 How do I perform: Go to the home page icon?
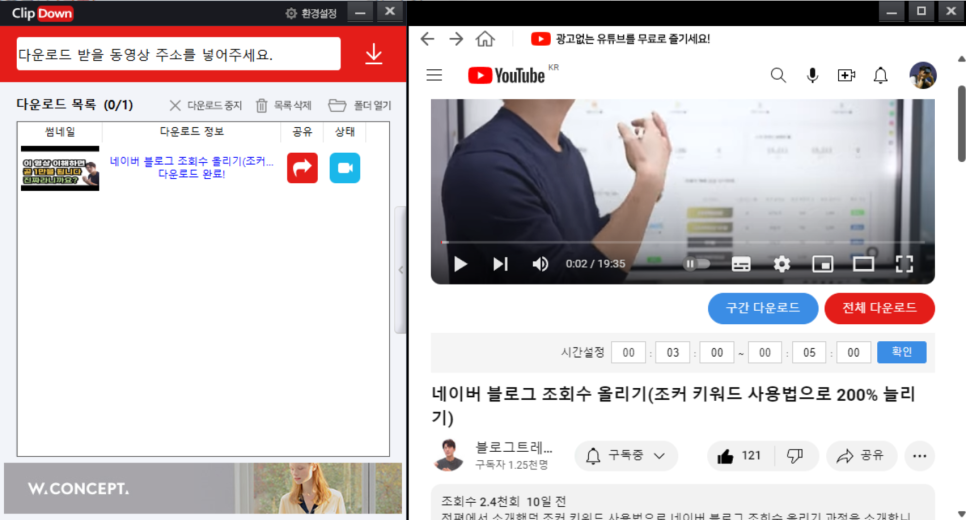coord(485,39)
